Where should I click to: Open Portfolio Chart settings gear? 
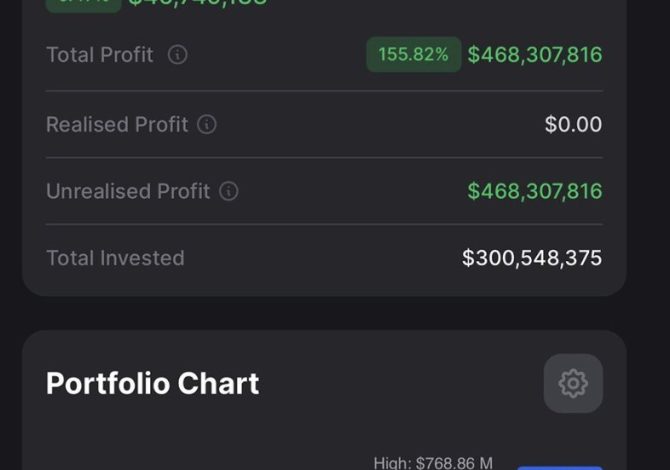click(573, 383)
